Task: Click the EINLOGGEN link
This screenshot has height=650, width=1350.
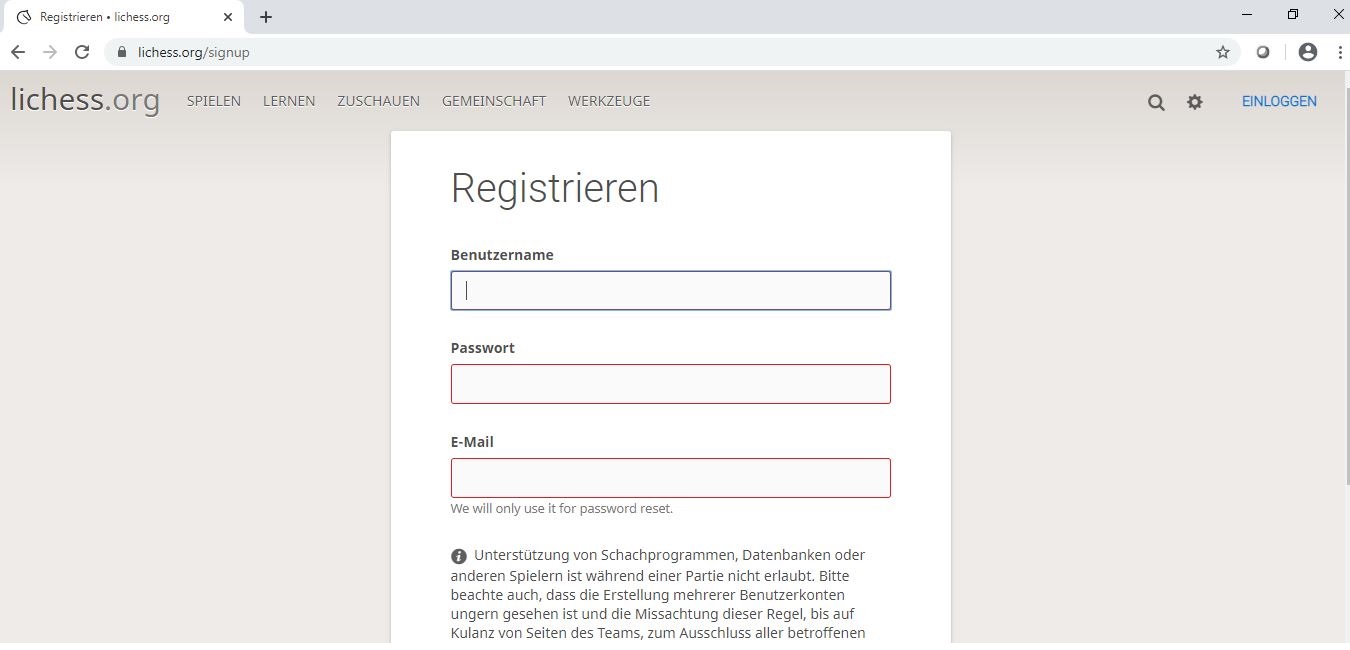Action: pyautogui.click(x=1279, y=101)
